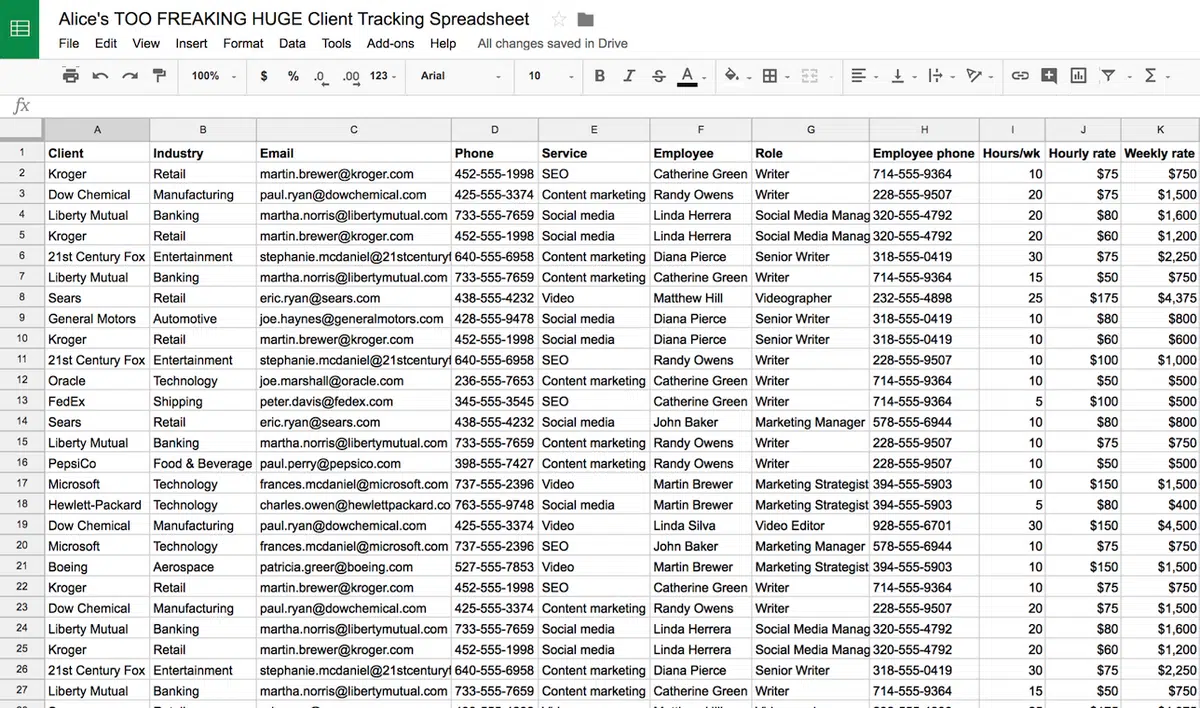Click the Insert chart icon
Screen dimensions: 1200x708
tap(1078, 76)
